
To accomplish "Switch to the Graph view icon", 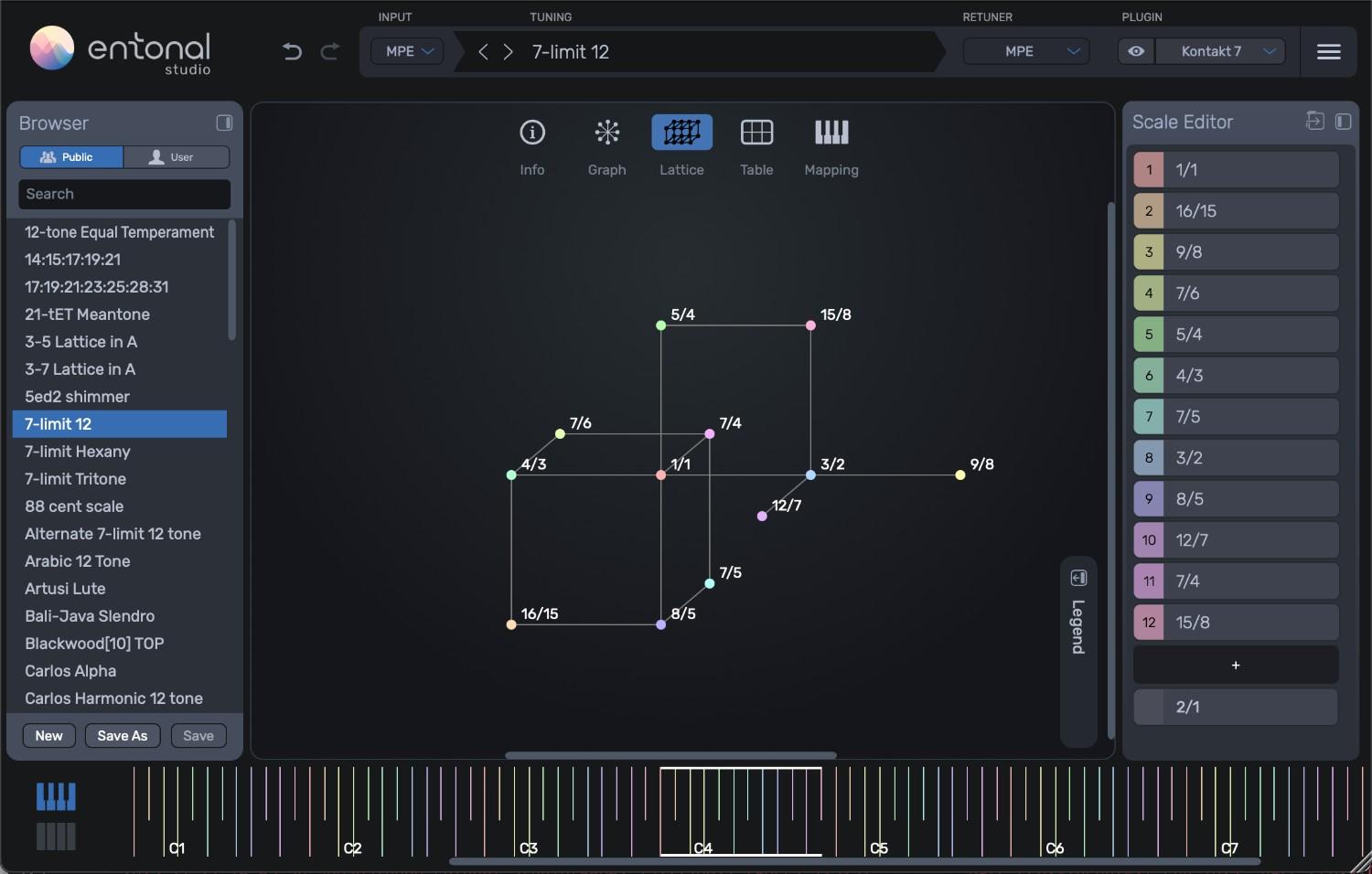I will coord(606,132).
